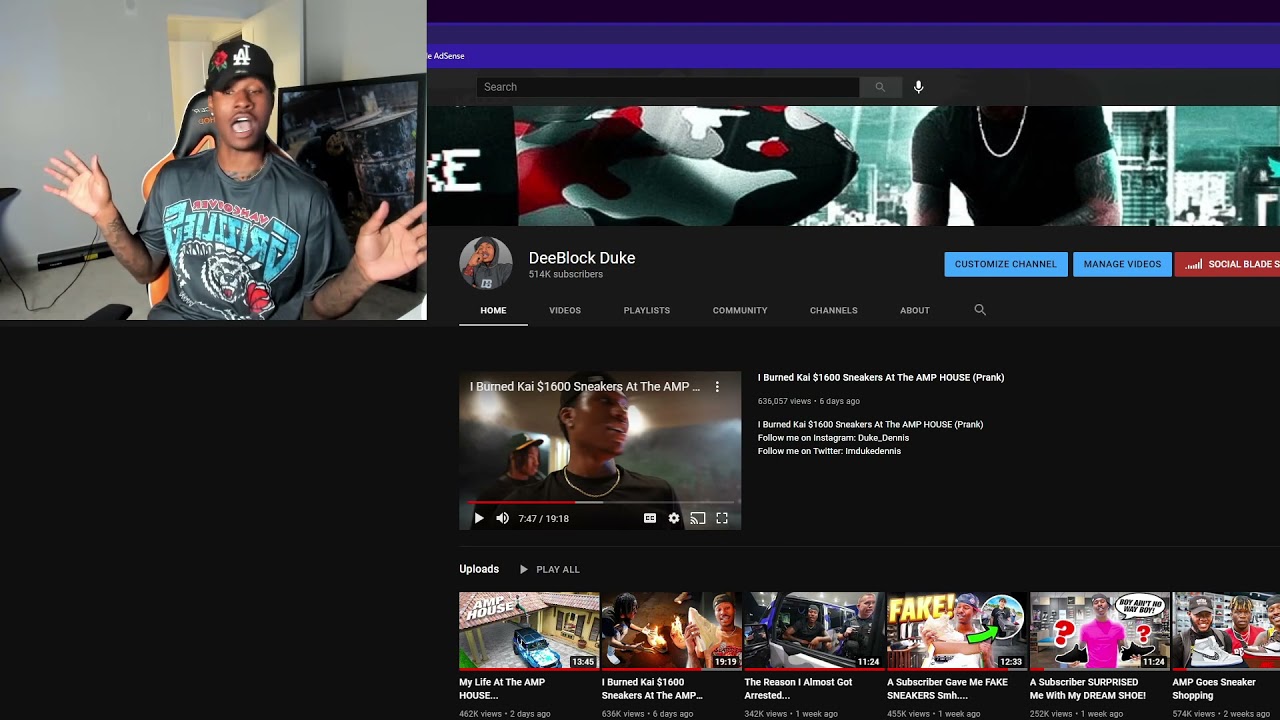Click the '514K subscribers' text
Image resolution: width=1280 pixels, height=720 pixels.
tap(566, 274)
